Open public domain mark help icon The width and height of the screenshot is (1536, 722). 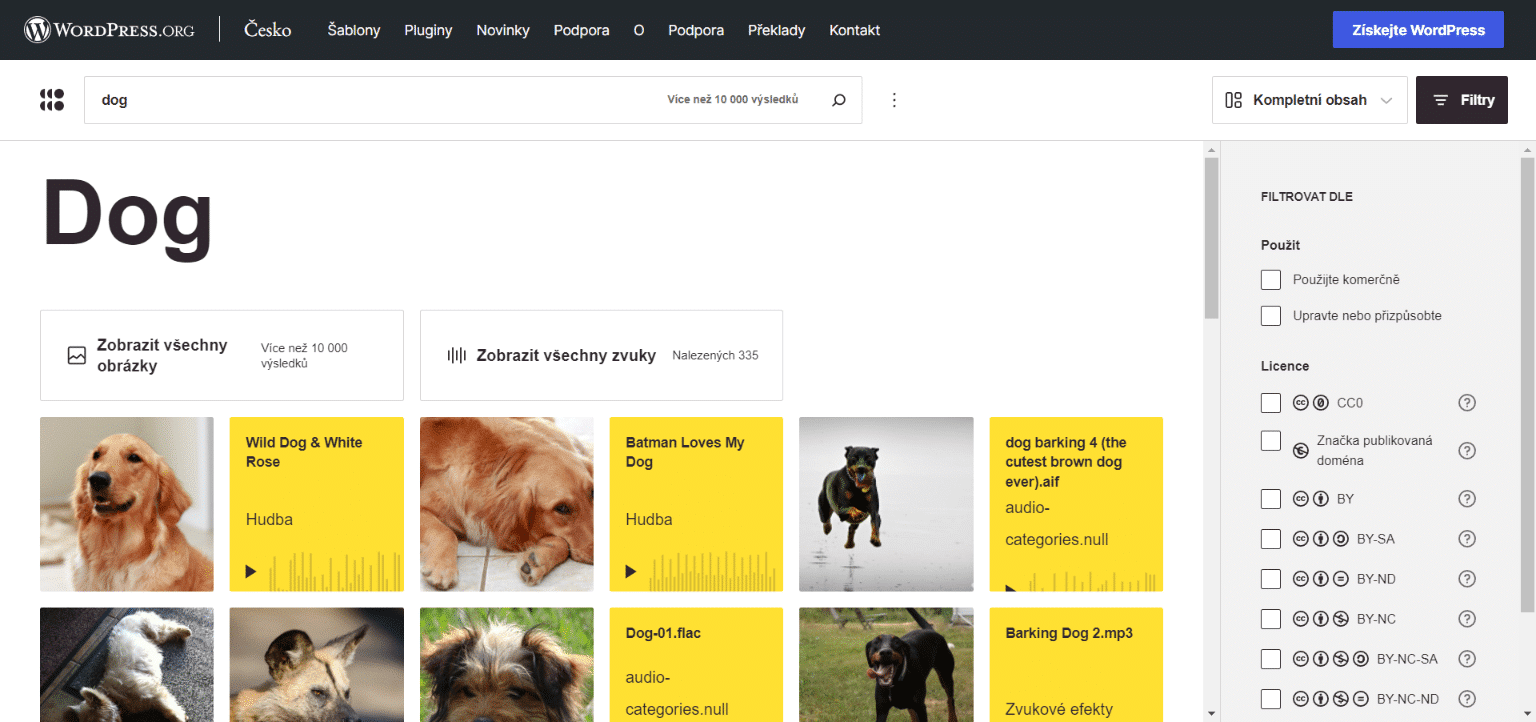tap(1467, 451)
